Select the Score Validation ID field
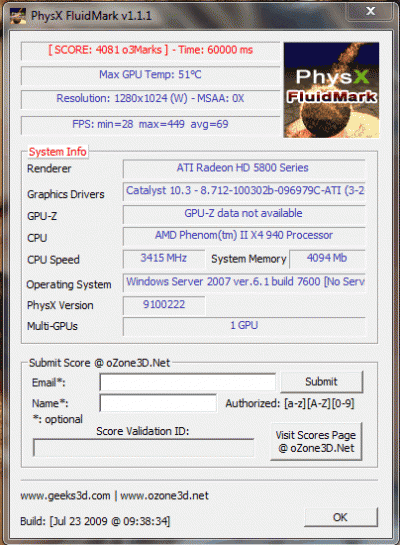This screenshot has width=400, height=545. (144, 448)
